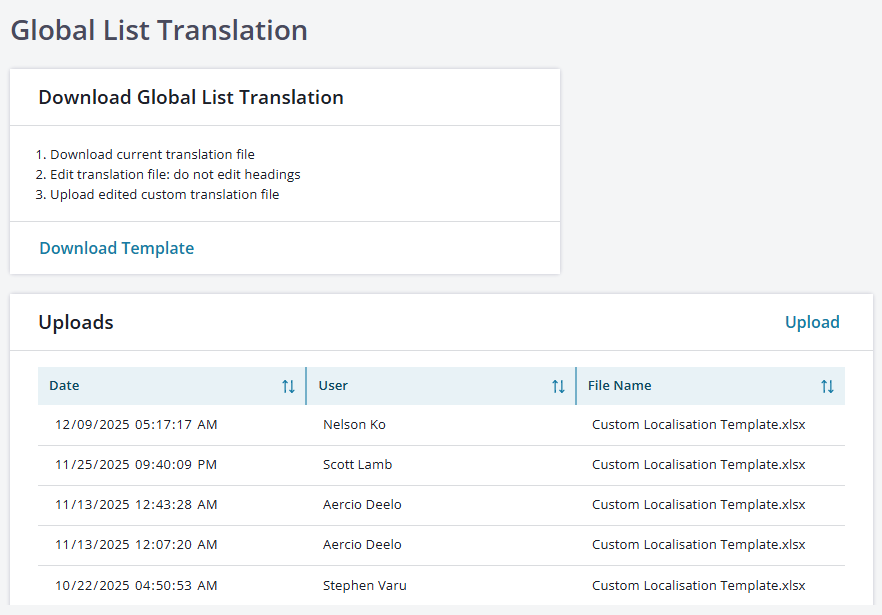Click the sort arrows in Date column
This screenshot has width=882, height=615.
pos(288,386)
